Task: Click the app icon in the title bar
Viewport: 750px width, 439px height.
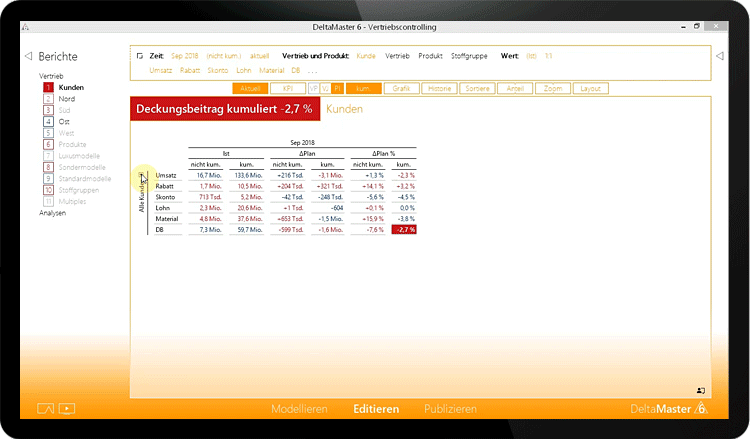Action: click(x=25, y=27)
